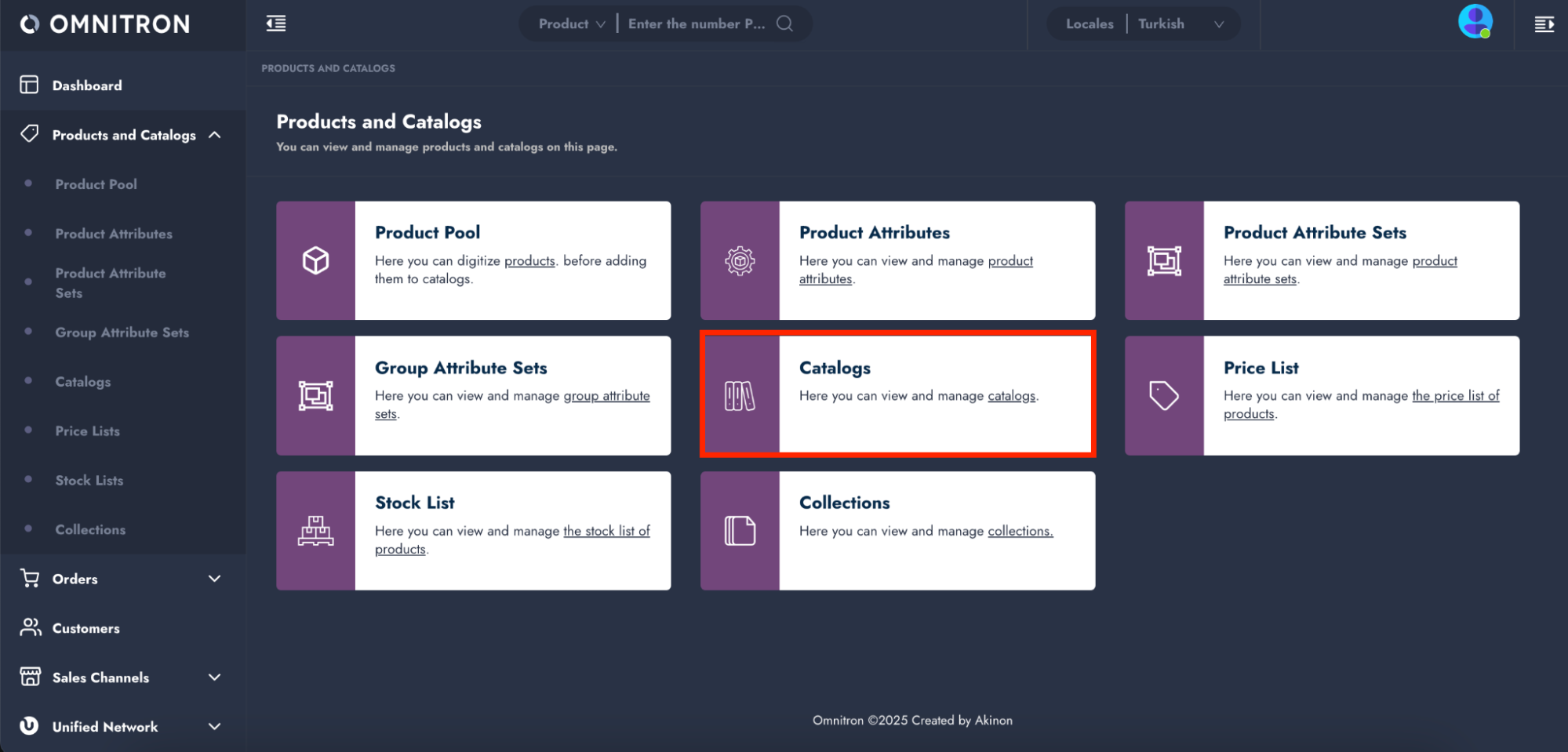Viewport: 1568px width, 752px height.
Task: Click the Price List tag icon
Action: (1163, 396)
